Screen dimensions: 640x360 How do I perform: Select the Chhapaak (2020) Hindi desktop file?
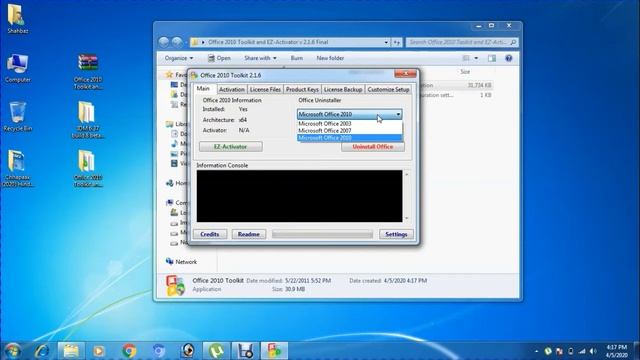(x=17, y=168)
